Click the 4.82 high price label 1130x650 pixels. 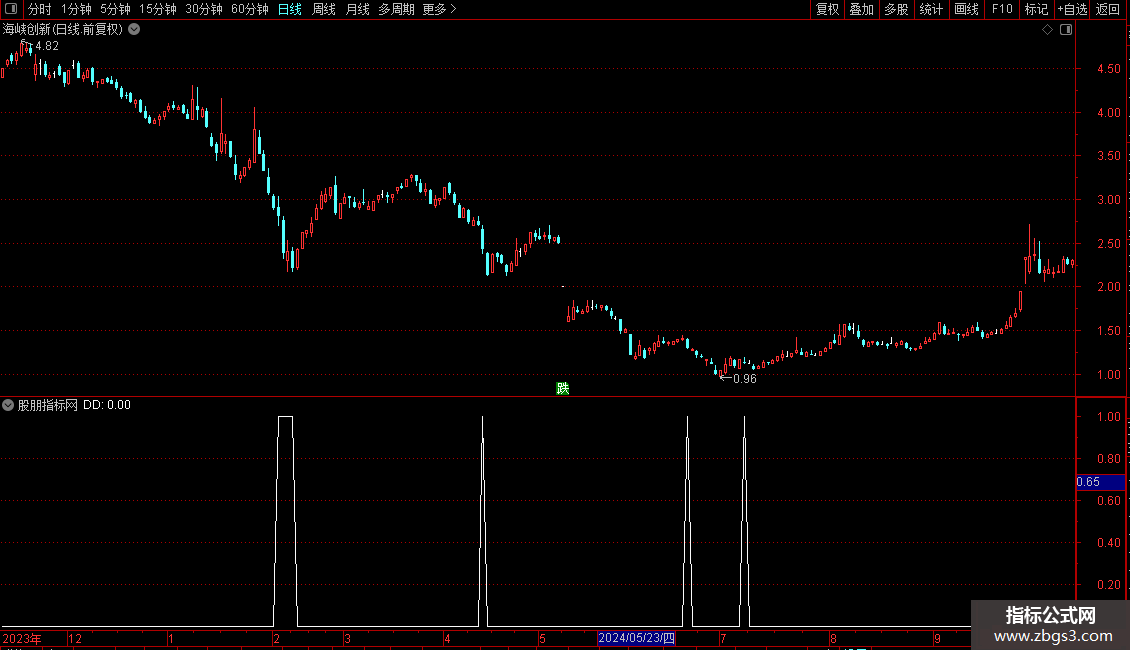(47, 46)
